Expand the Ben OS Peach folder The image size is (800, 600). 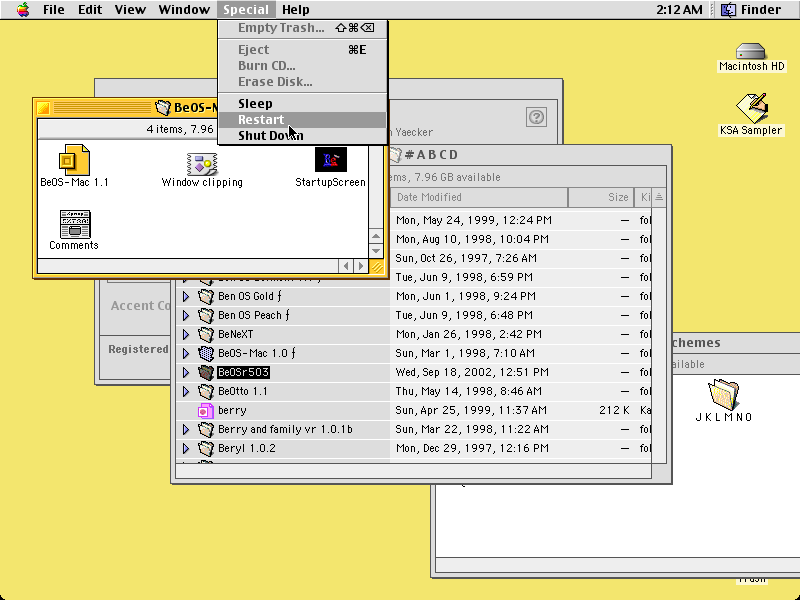pyautogui.click(x=186, y=315)
